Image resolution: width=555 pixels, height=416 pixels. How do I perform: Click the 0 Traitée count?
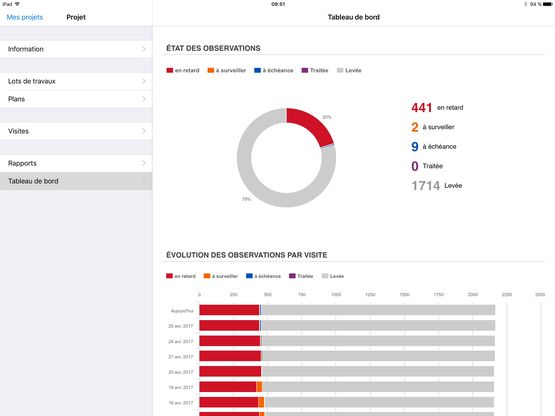coord(415,166)
